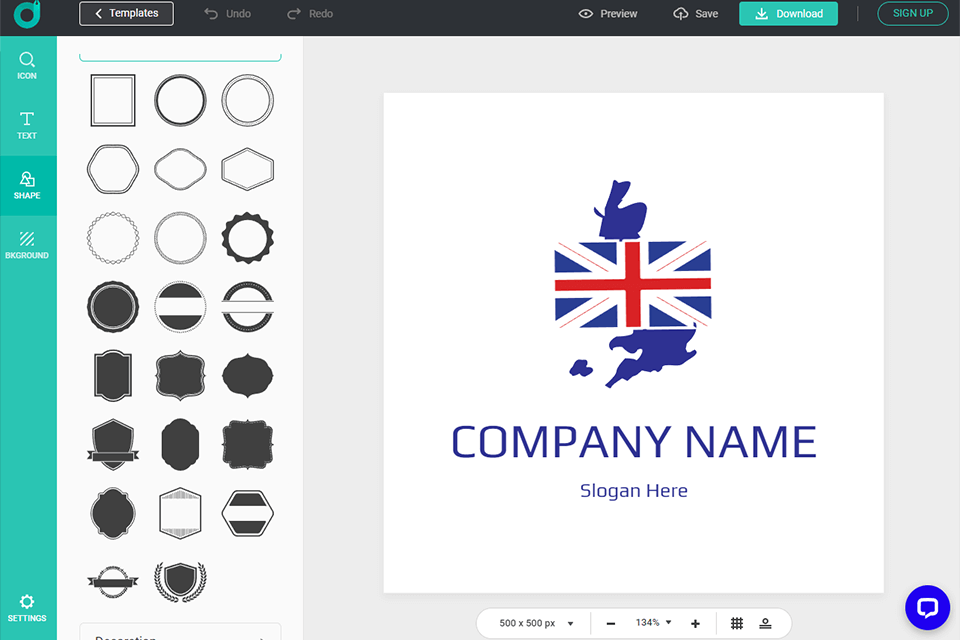Select the Slogan Here text
This screenshot has width=960, height=640.
point(634,491)
